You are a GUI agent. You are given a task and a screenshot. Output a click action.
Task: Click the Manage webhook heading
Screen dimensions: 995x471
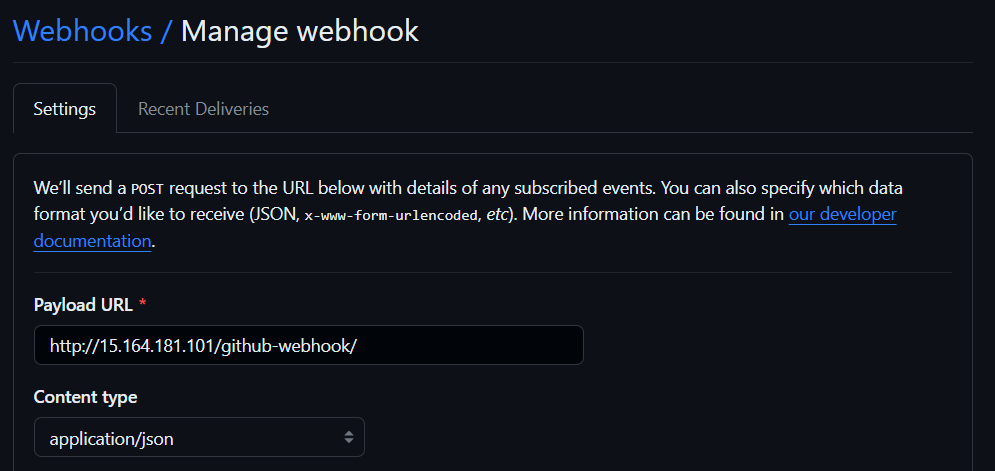coord(300,31)
